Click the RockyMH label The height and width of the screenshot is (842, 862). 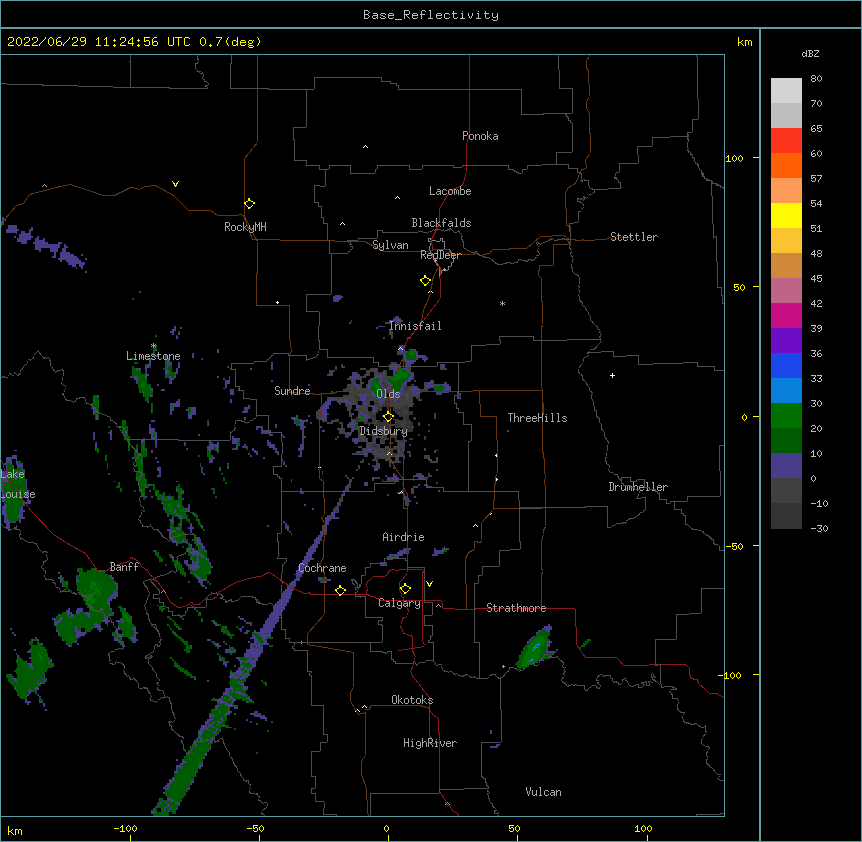pos(245,227)
